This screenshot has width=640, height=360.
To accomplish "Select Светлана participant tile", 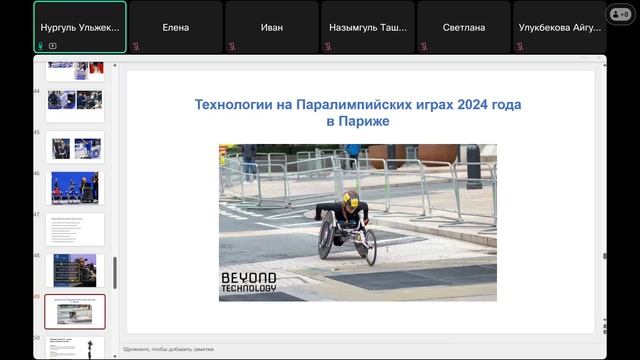I will (464, 27).
